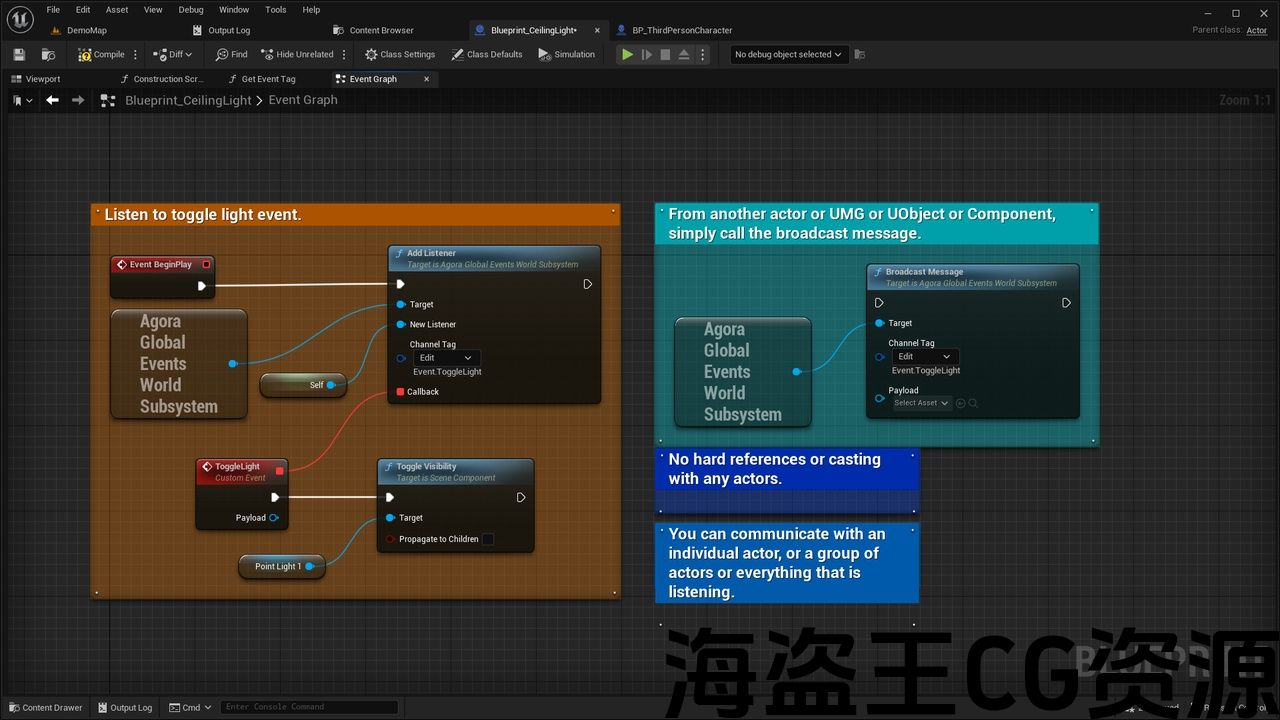Click the Browse to asset icon
Viewport: 1280px width, 720px height.
click(48, 54)
